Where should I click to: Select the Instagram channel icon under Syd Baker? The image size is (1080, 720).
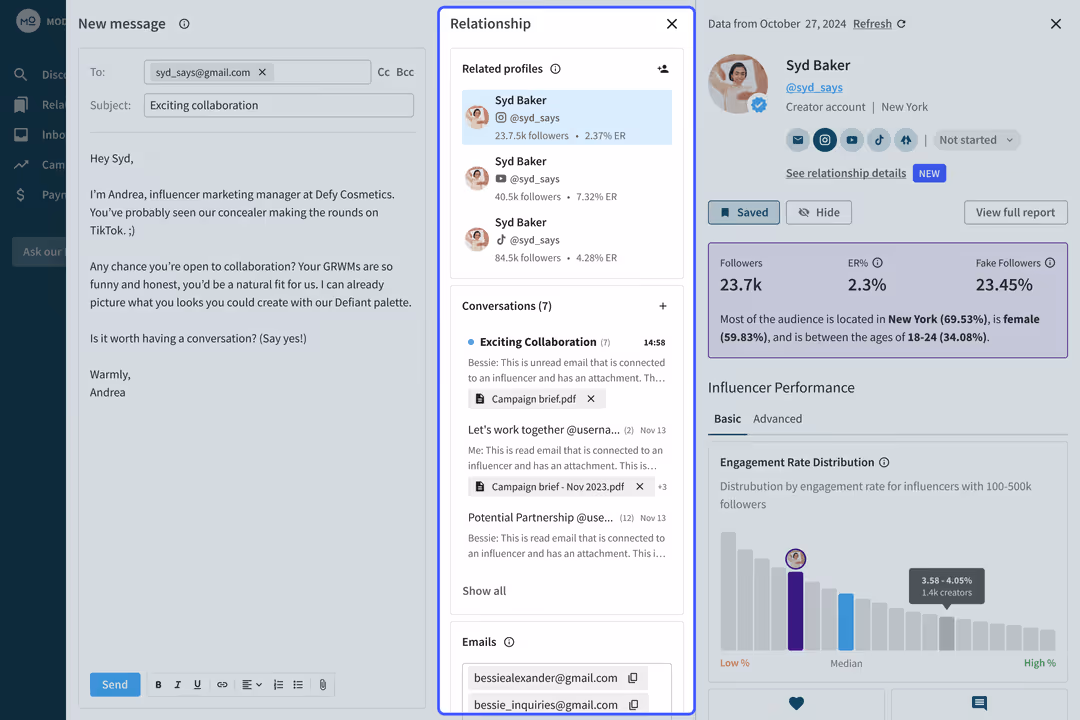824,140
